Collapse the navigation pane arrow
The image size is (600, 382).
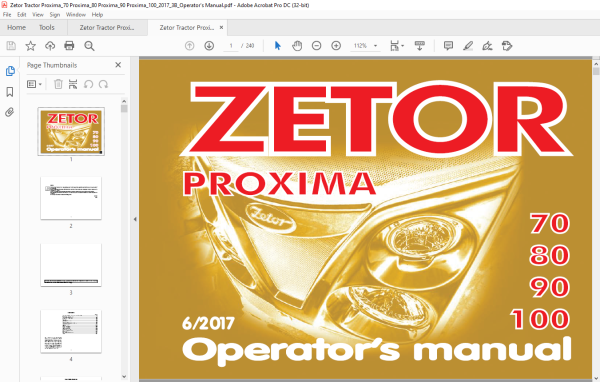coord(135,219)
